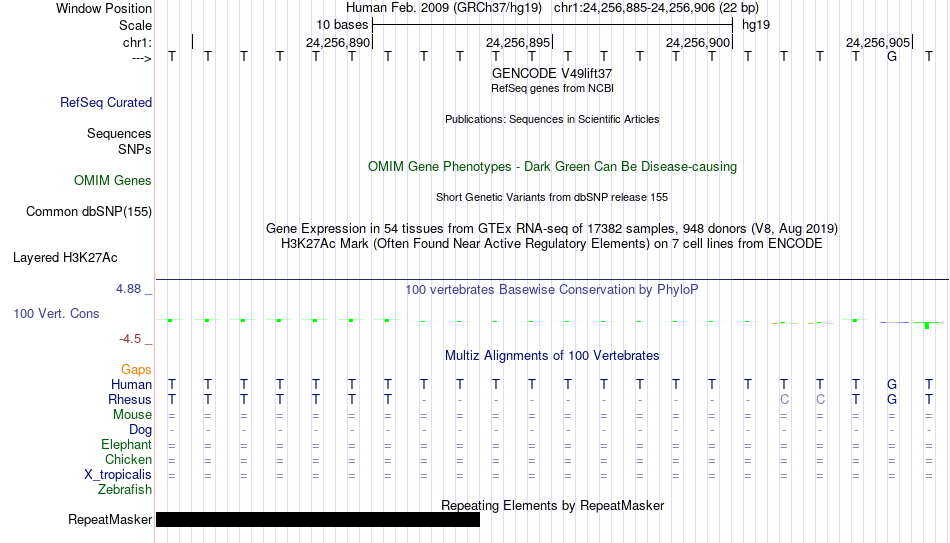Screen dimensions: 950x543
Task: Click the chr1: ruler label
Action: (138, 42)
